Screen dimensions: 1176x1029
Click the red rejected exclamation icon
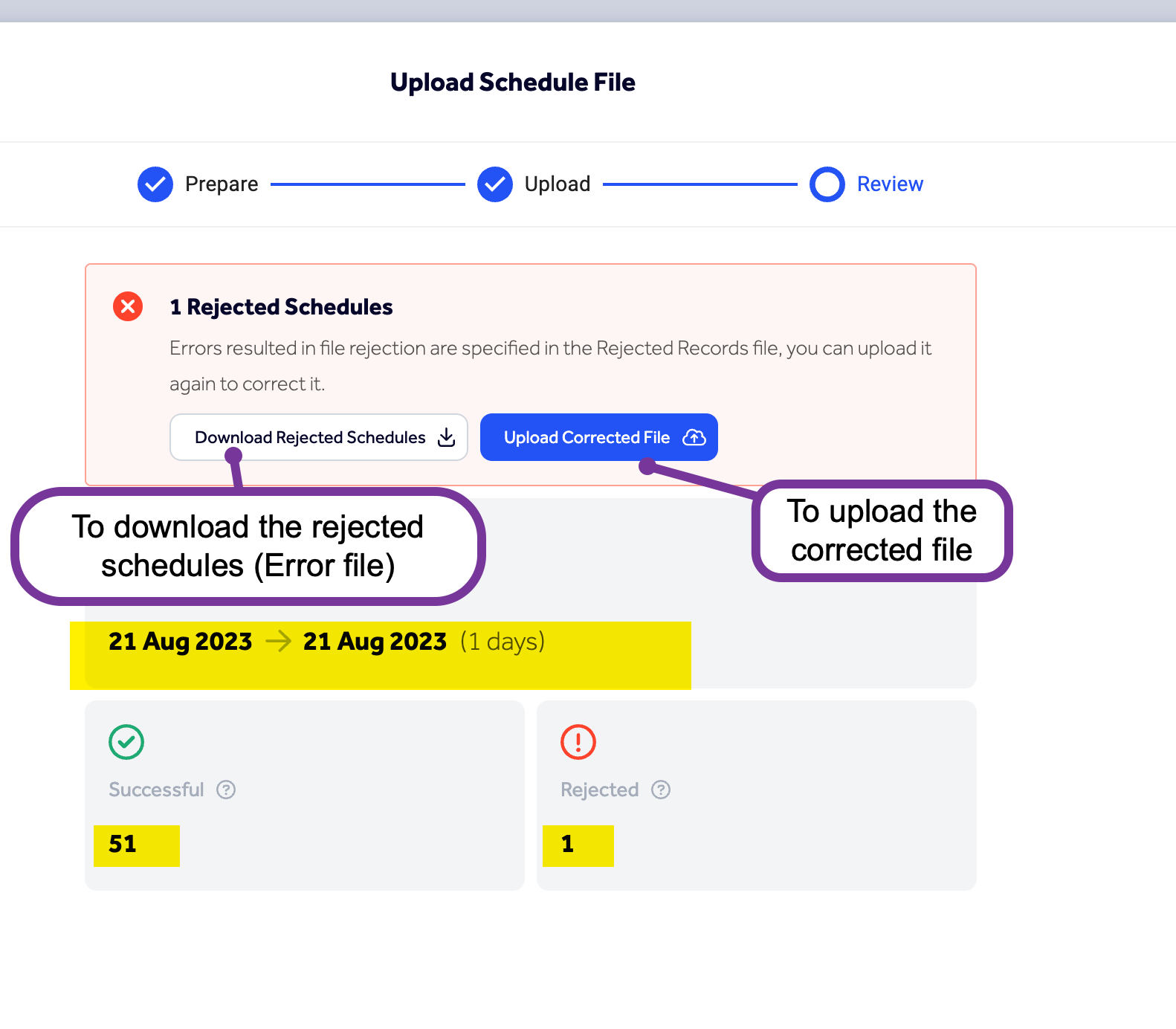(x=578, y=741)
